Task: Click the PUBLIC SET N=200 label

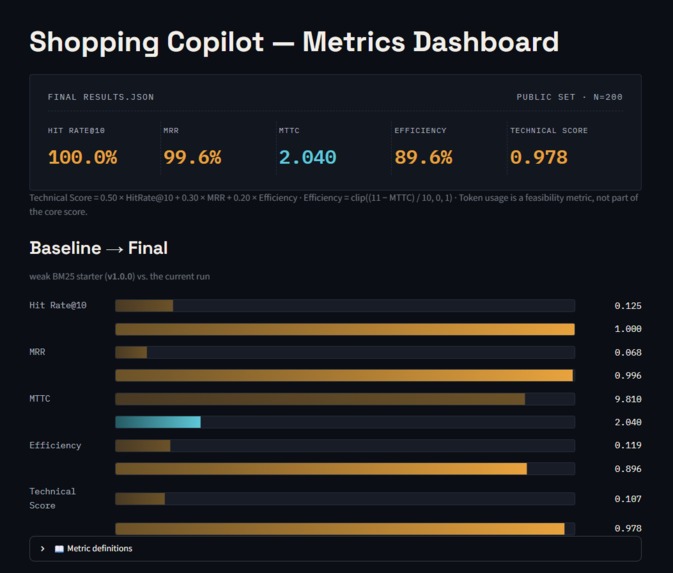Action: (x=569, y=97)
